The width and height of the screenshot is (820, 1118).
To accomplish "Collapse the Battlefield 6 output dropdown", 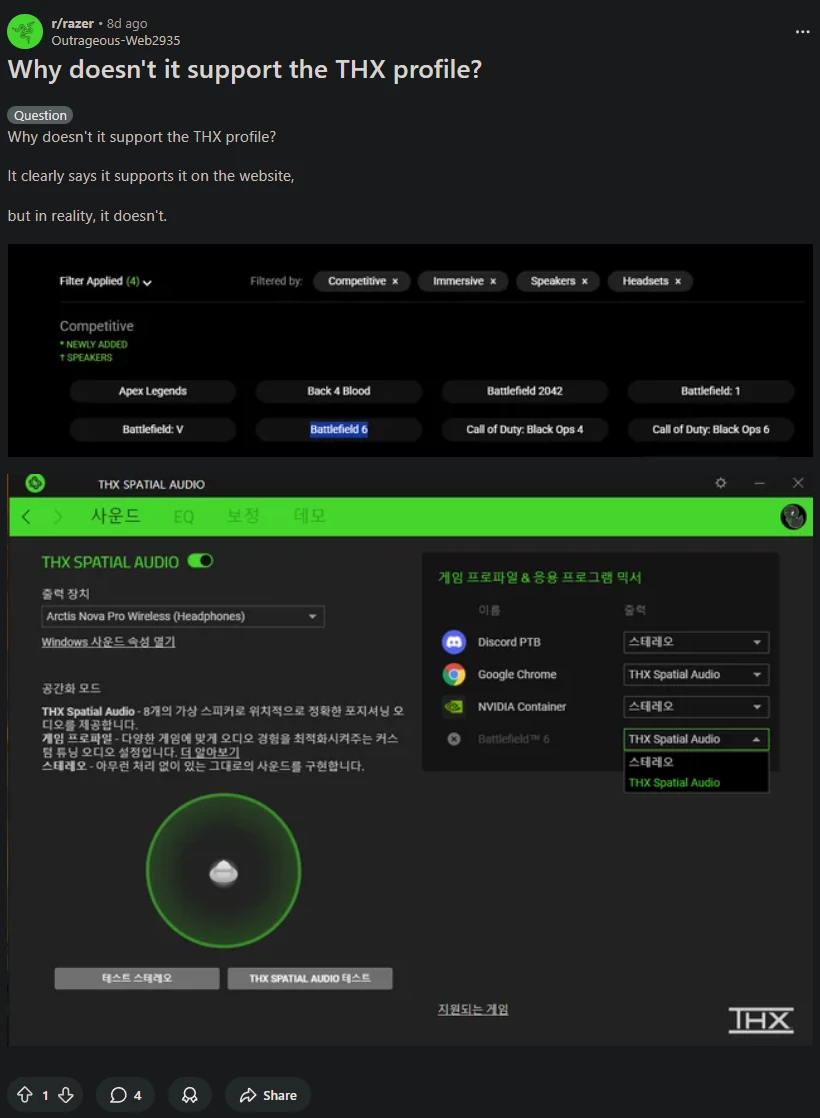I will click(x=696, y=739).
